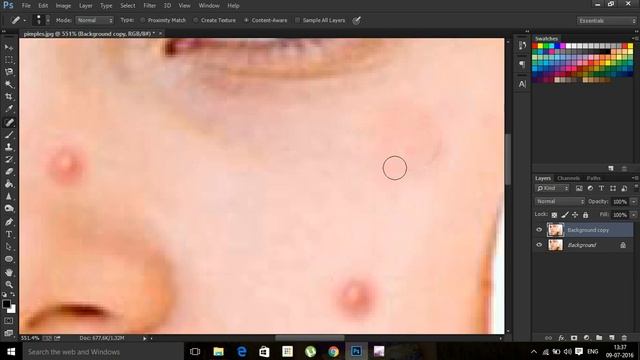Open the Paragraph panel icon
This screenshot has width=640, height=360.
[522, 64]
